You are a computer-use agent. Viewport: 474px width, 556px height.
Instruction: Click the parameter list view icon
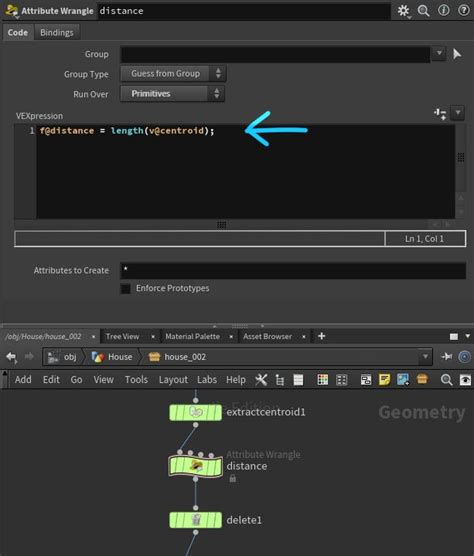[298, 380]
